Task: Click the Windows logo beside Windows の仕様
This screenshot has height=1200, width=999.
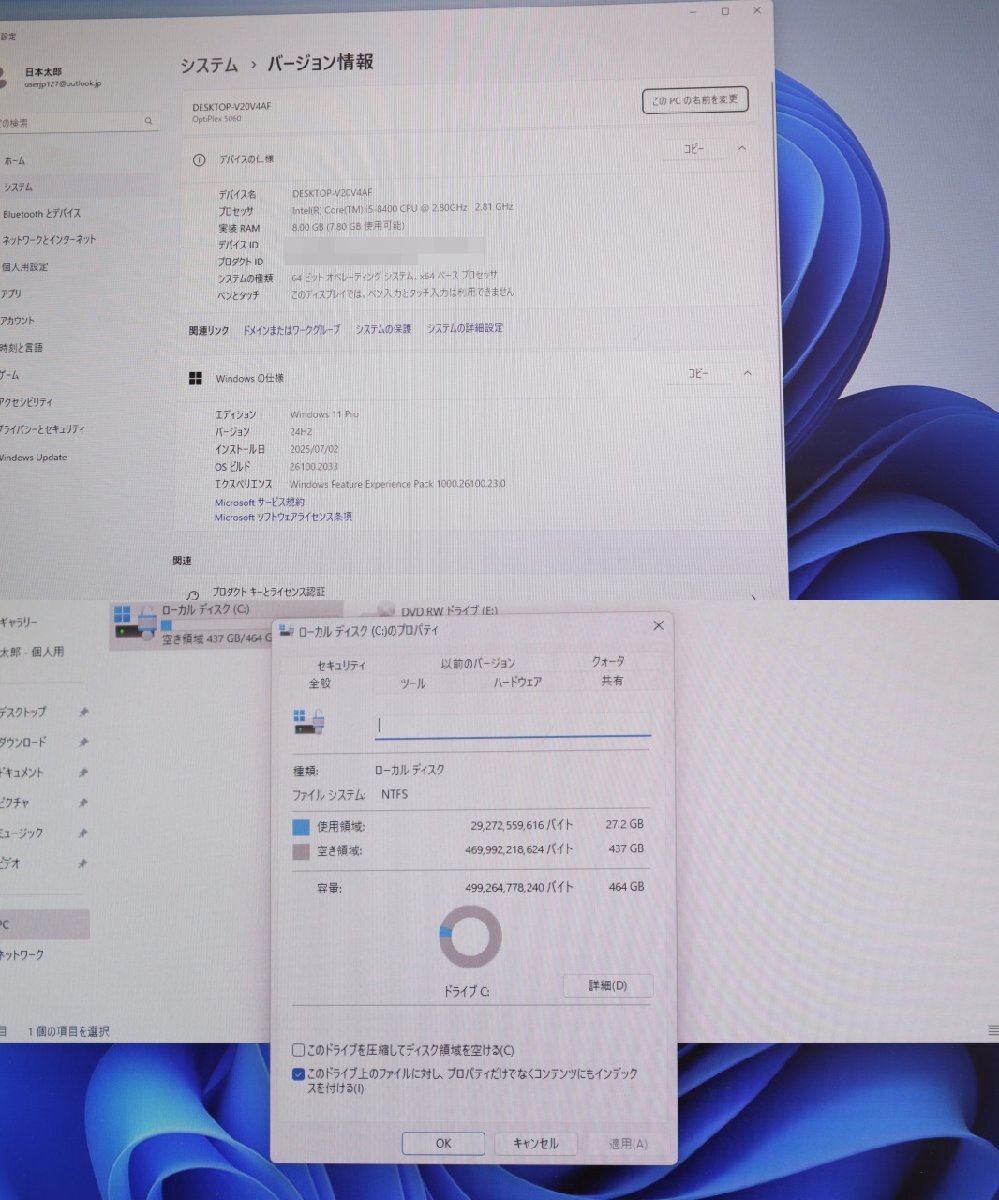Action: 196,378
